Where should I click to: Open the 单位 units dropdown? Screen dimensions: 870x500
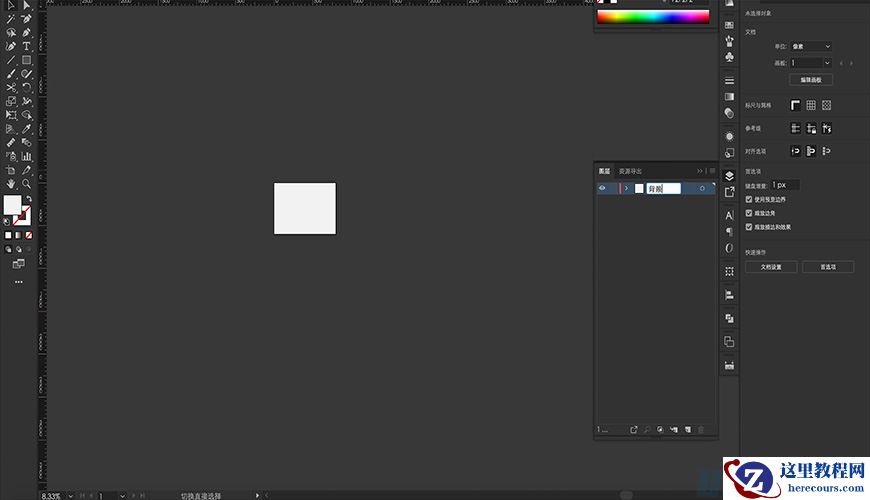pos(811,46)
